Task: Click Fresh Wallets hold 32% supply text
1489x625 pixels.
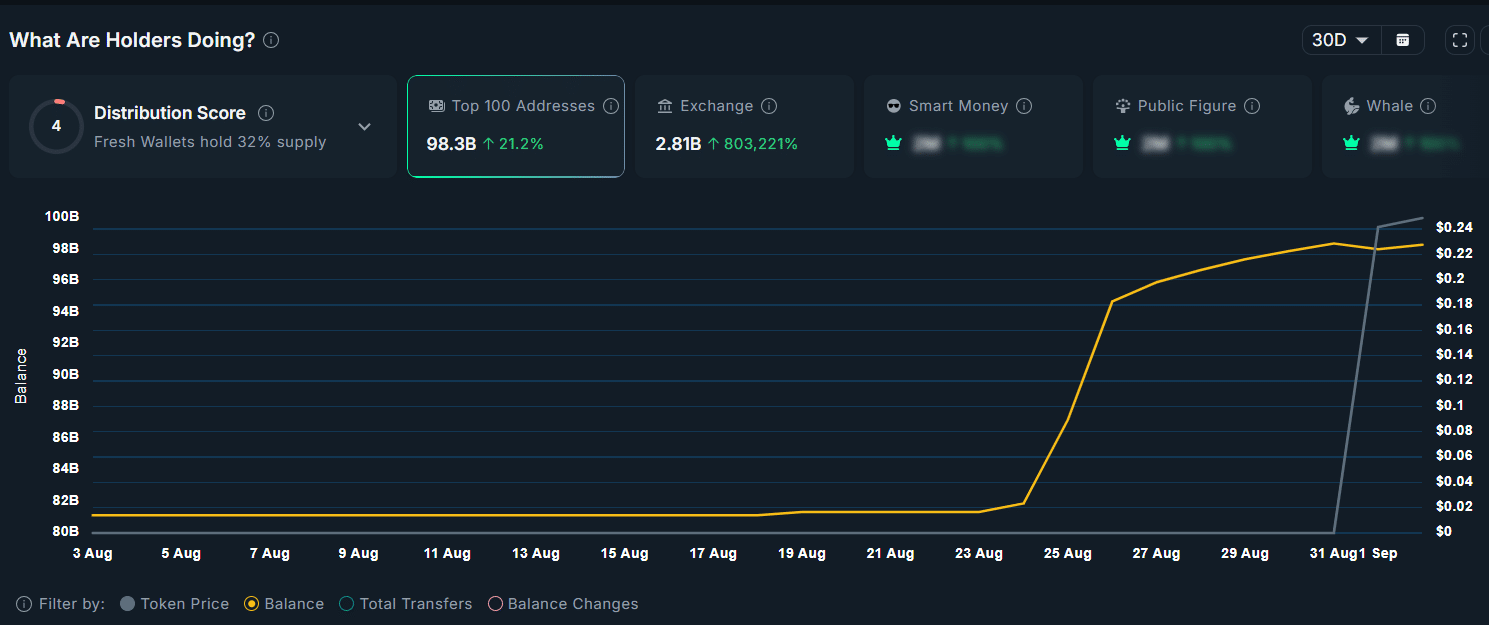Action: pos(210,142)
